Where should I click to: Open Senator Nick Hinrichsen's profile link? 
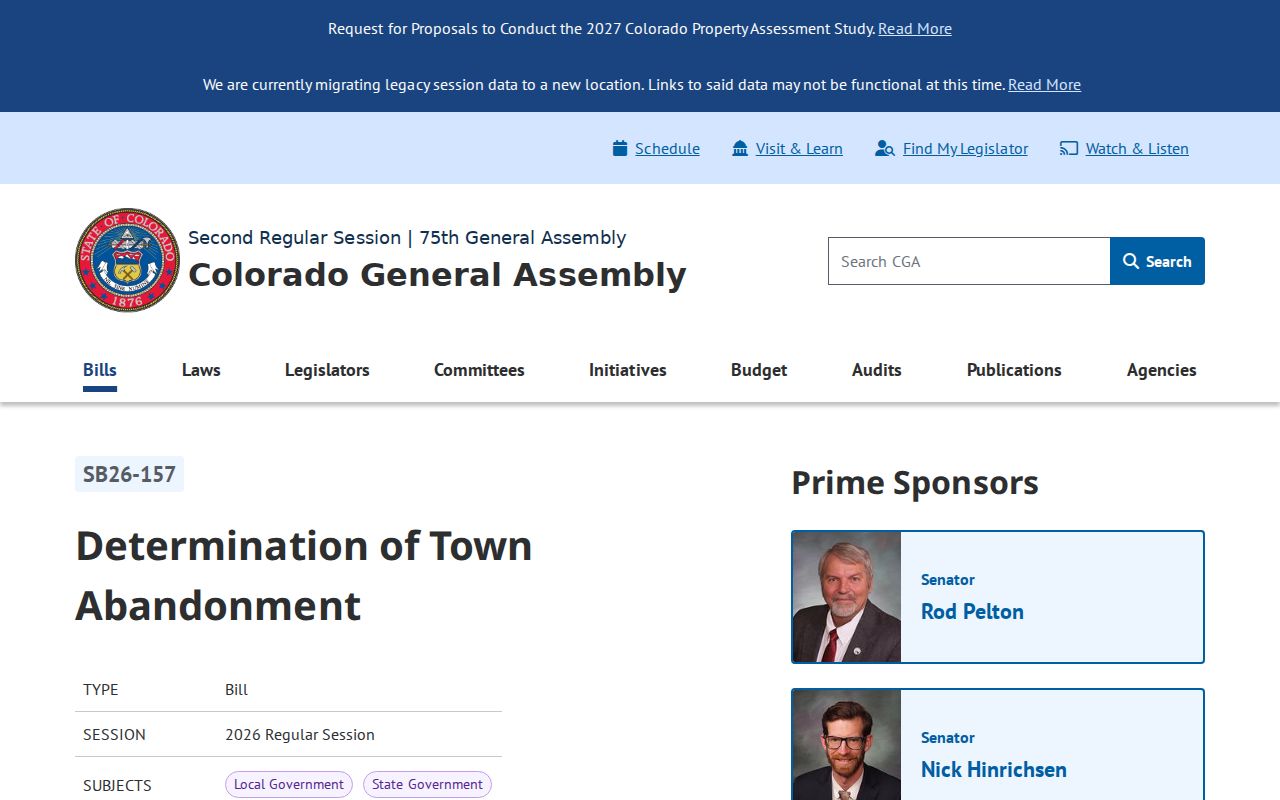[994, 769]
